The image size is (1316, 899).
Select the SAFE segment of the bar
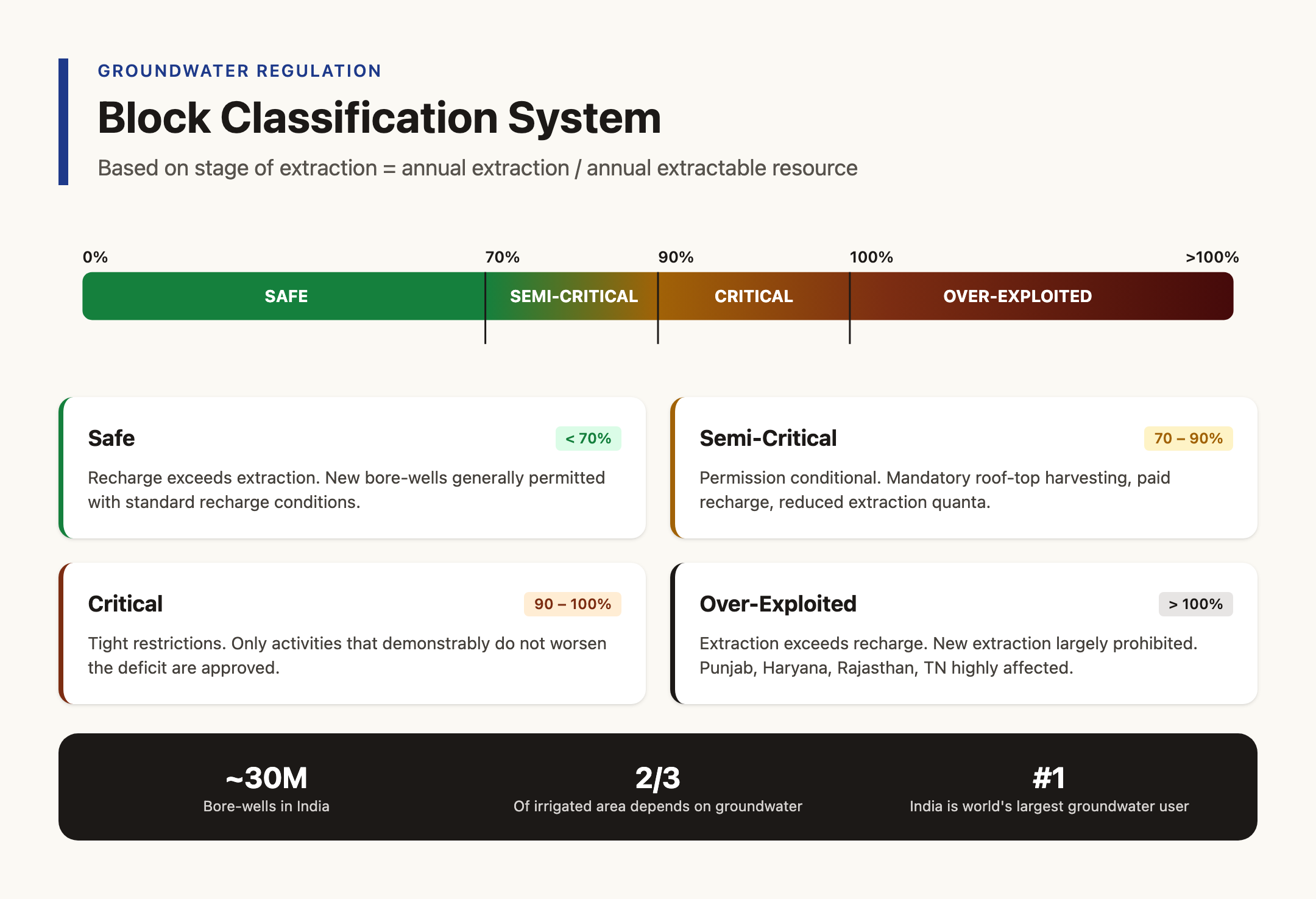tap(284, 296)
